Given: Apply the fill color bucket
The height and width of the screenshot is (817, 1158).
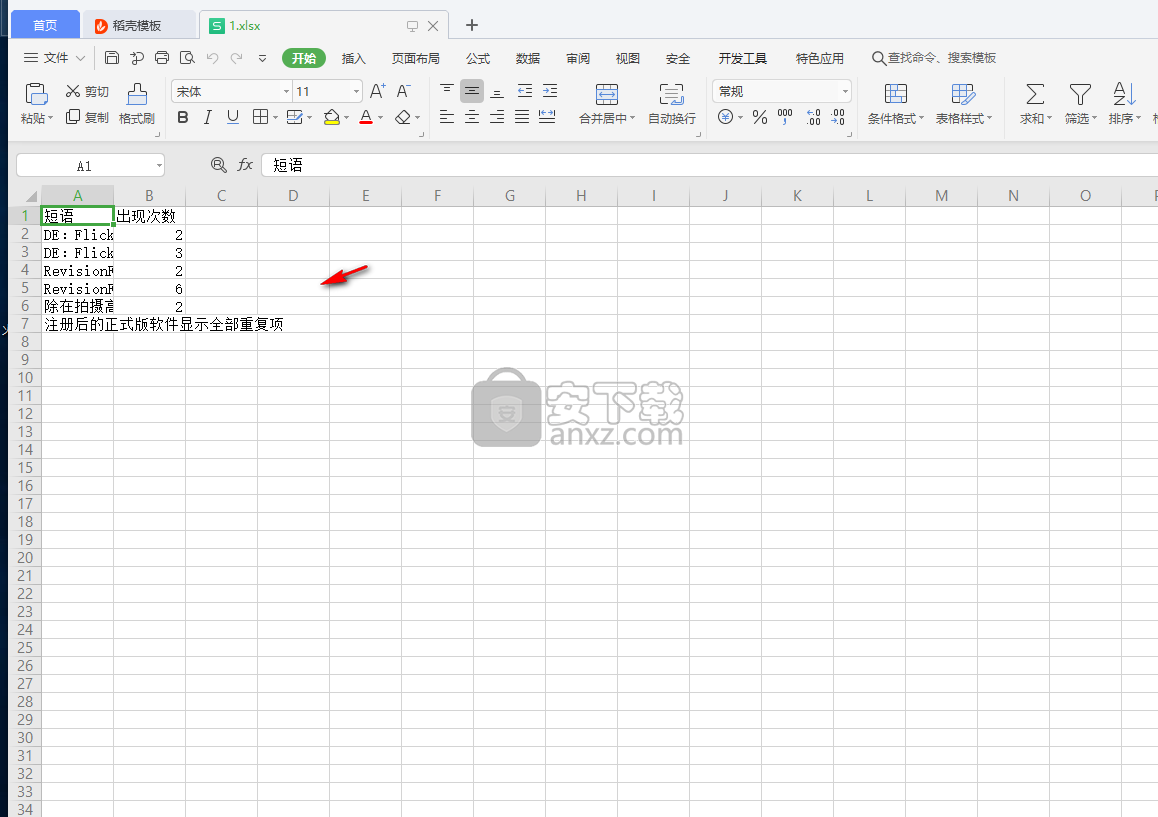Looking at the screenshot, I should point(332,117).
